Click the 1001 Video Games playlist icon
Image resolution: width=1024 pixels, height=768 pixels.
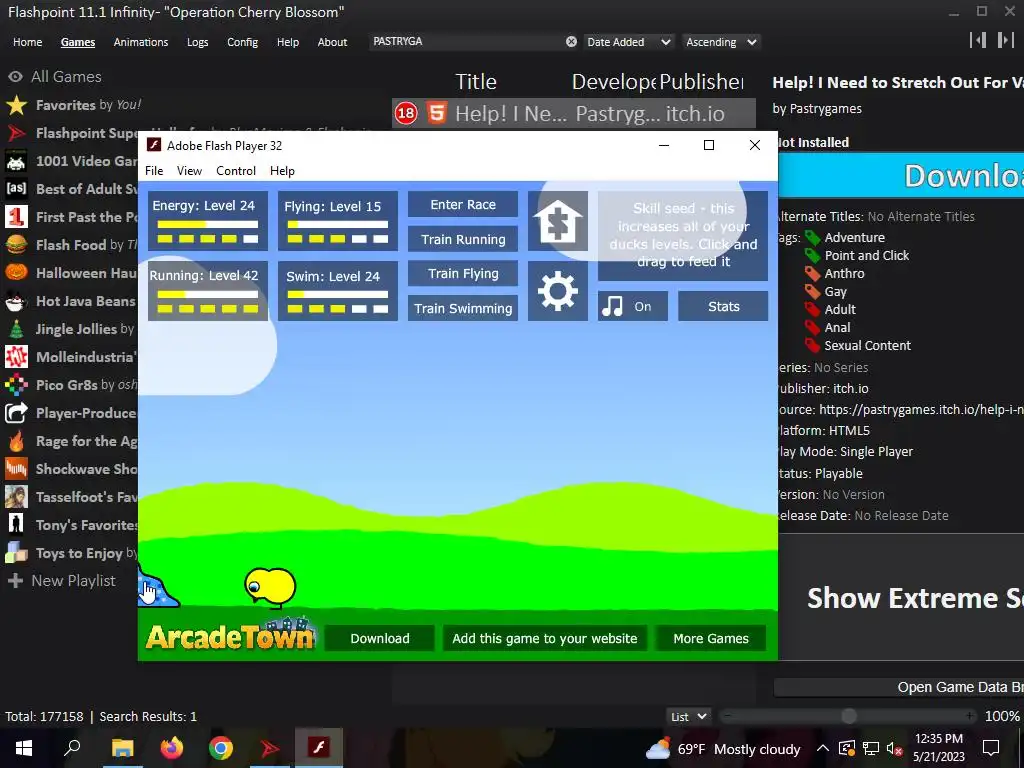(16, 161)
